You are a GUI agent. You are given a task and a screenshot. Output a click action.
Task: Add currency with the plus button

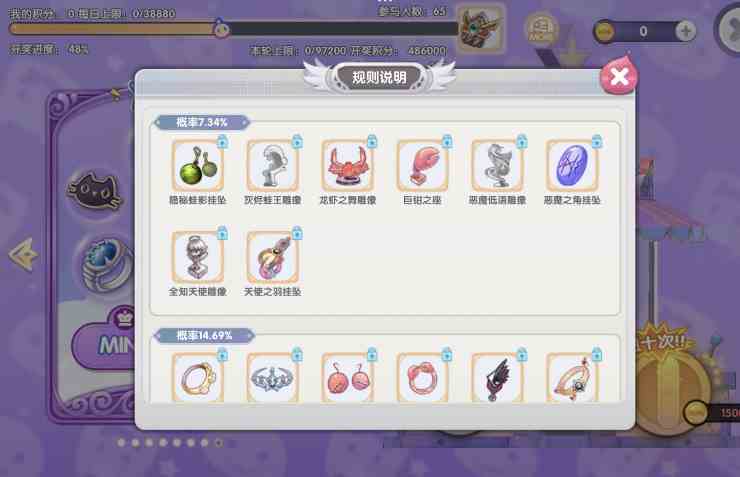click(x=685, y=31)
